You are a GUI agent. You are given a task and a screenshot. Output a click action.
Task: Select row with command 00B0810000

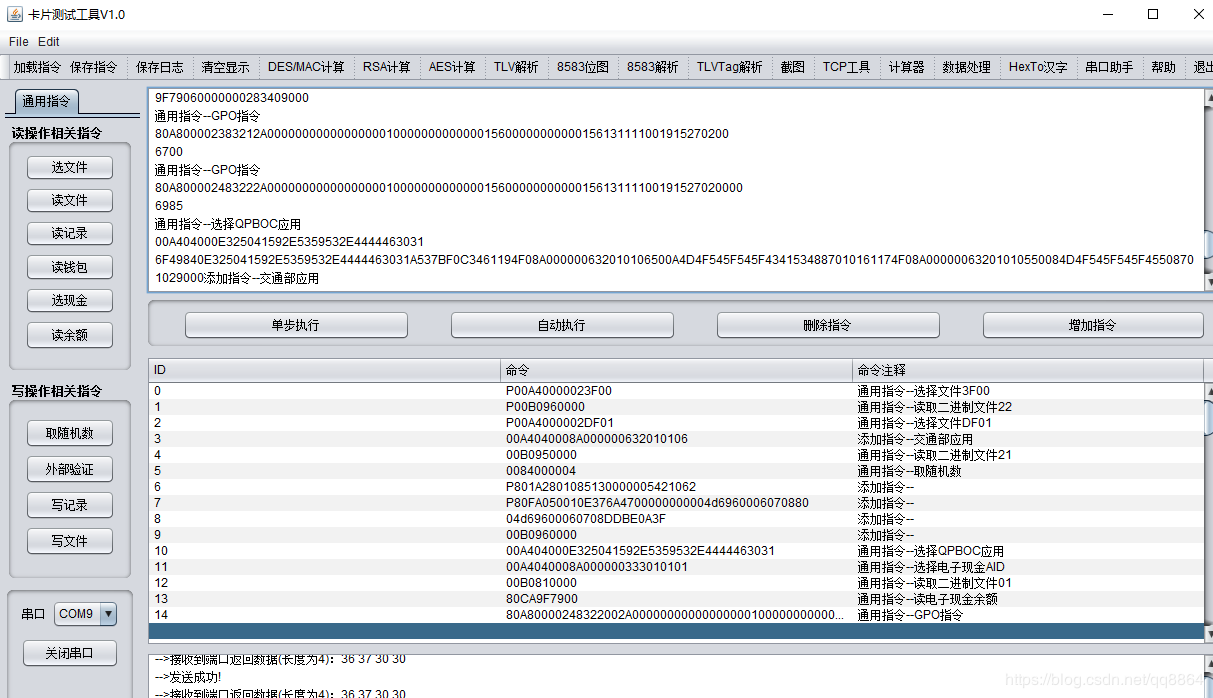(x=676, y=583)
